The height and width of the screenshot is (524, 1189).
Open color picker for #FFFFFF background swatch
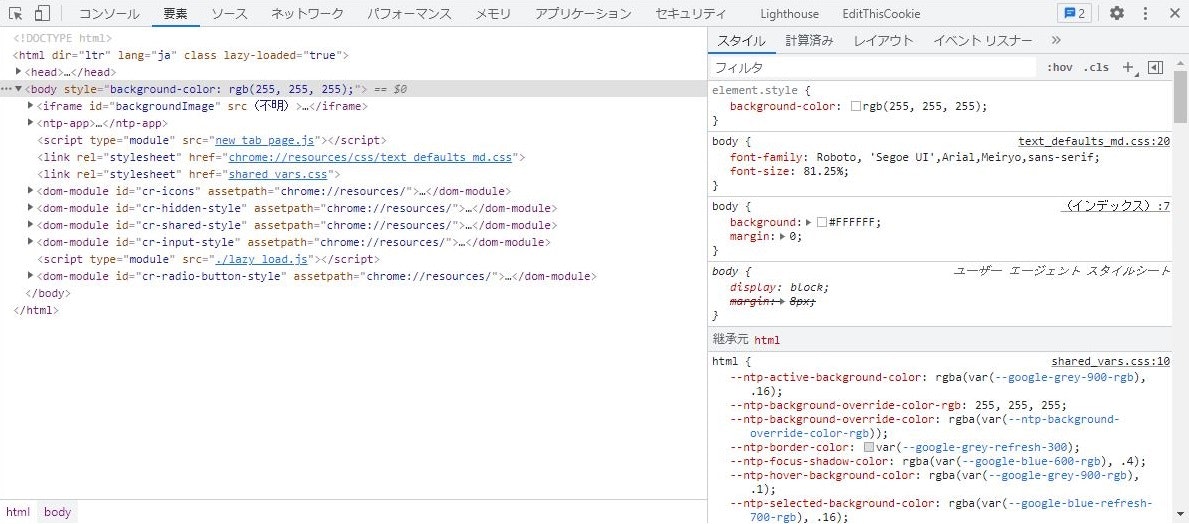[821, 222]
